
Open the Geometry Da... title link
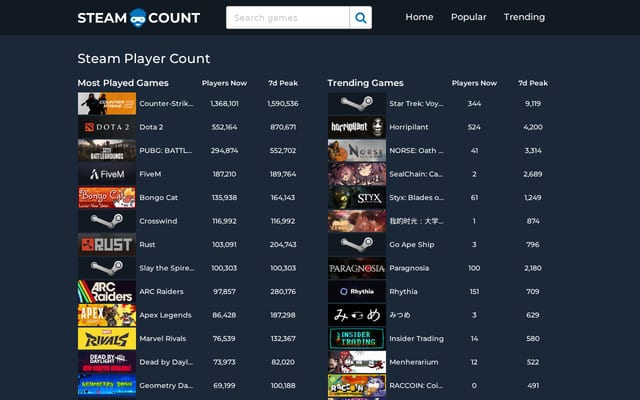click(x=166, y=385)
